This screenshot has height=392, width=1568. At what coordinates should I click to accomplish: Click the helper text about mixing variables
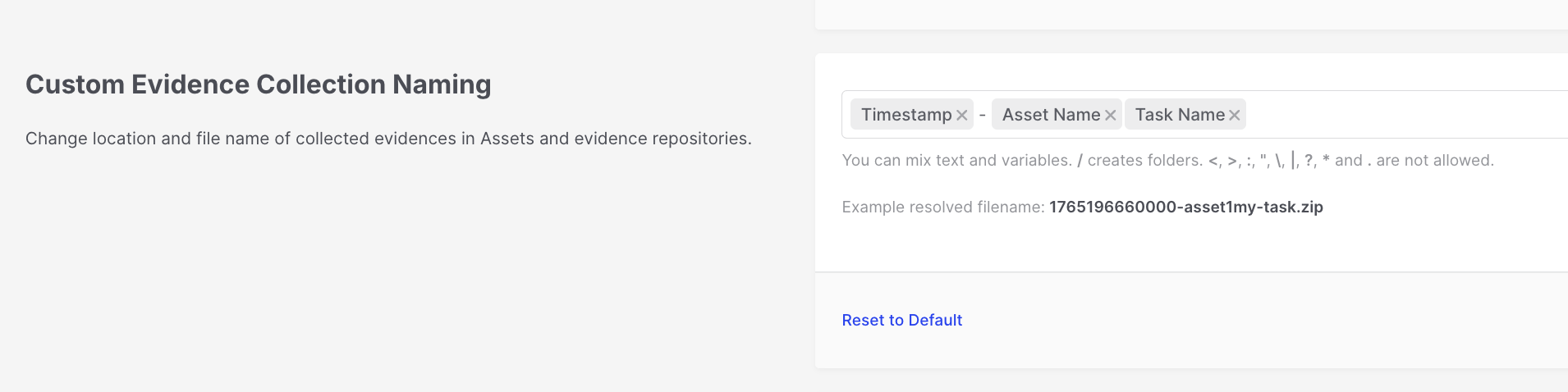click(956, 161)
